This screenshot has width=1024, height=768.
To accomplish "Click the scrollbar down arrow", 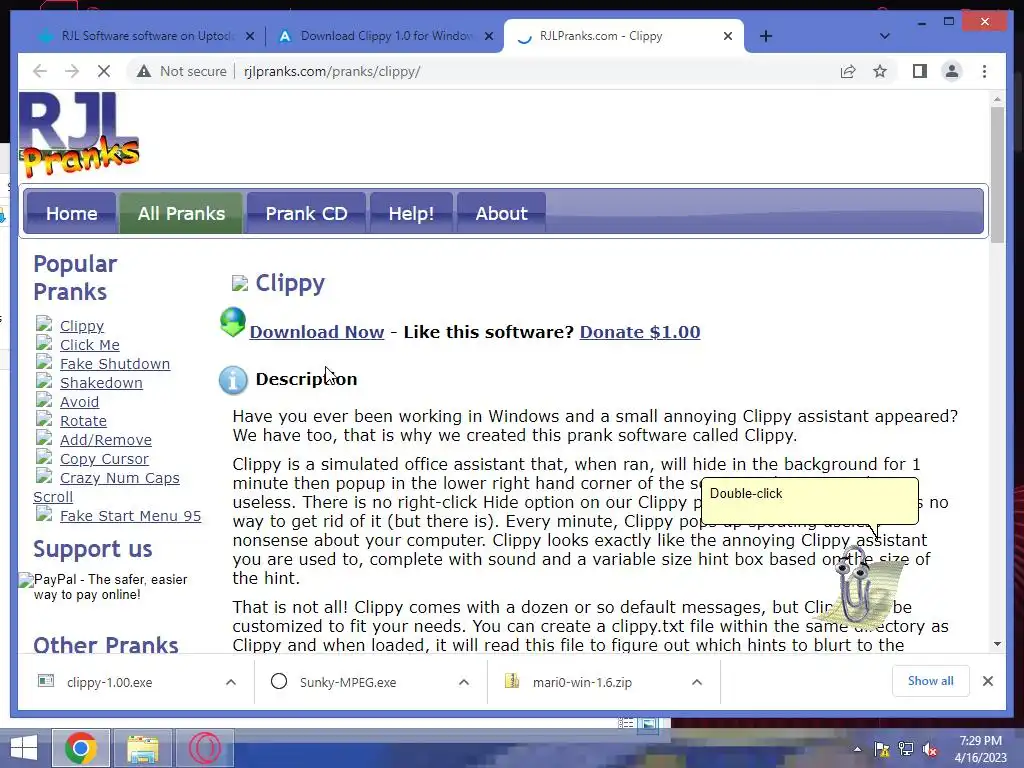I will pos(997,644).
